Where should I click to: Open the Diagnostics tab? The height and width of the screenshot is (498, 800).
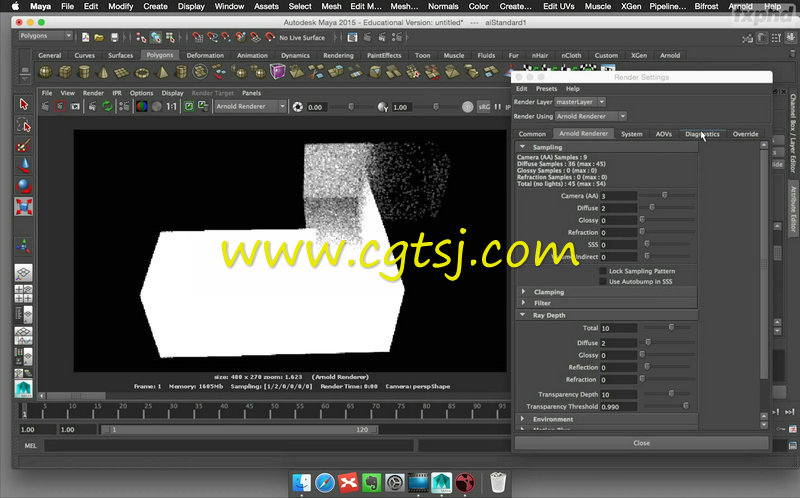pos(702,134)
